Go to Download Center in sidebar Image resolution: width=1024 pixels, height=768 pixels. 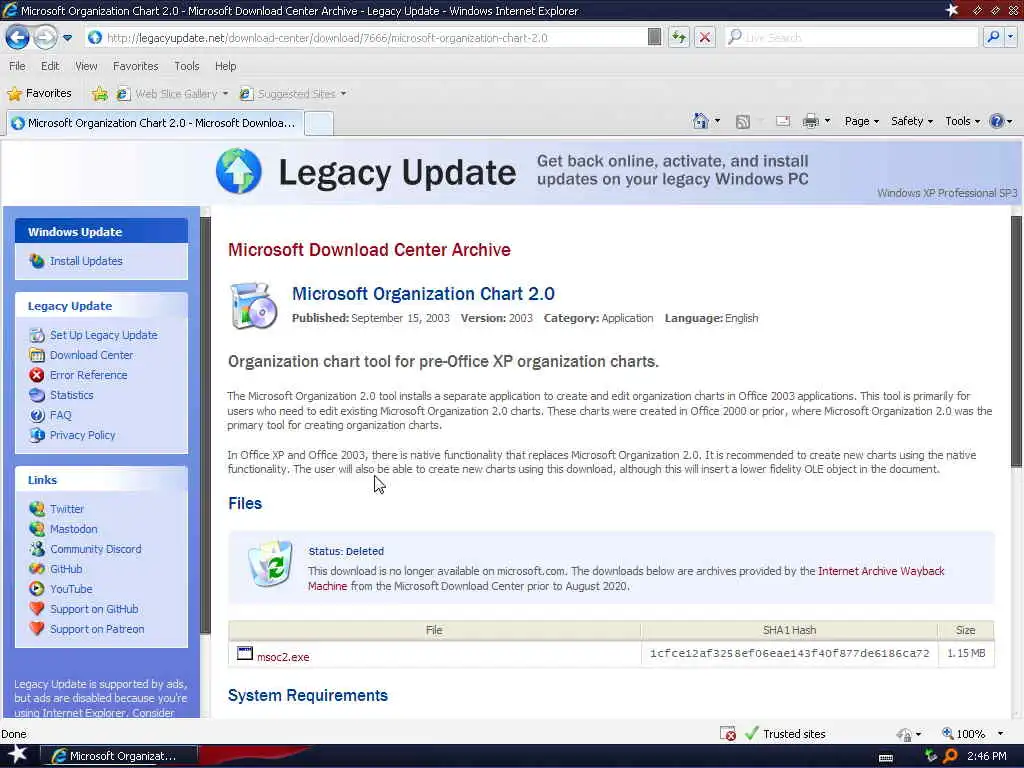91,355
